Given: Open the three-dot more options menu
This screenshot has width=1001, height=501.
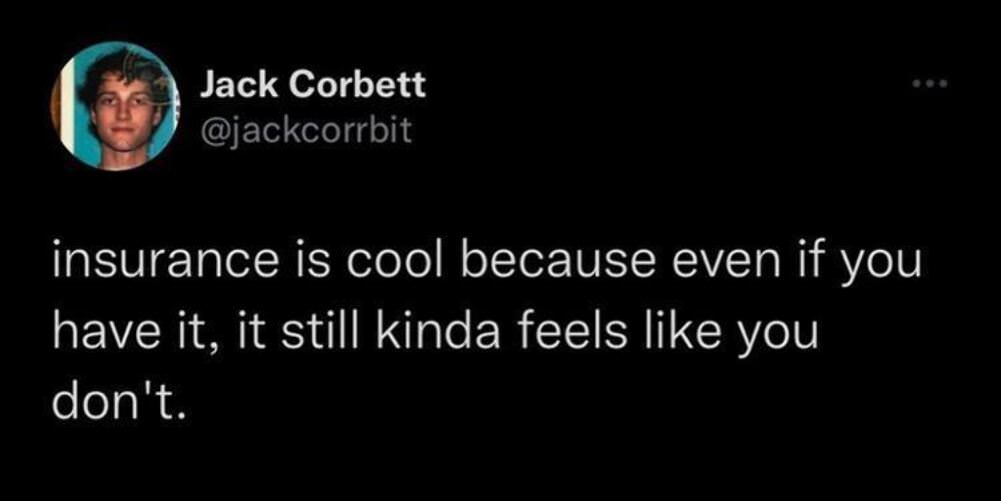Looking at the screenshot, I should tap(930, 84).
